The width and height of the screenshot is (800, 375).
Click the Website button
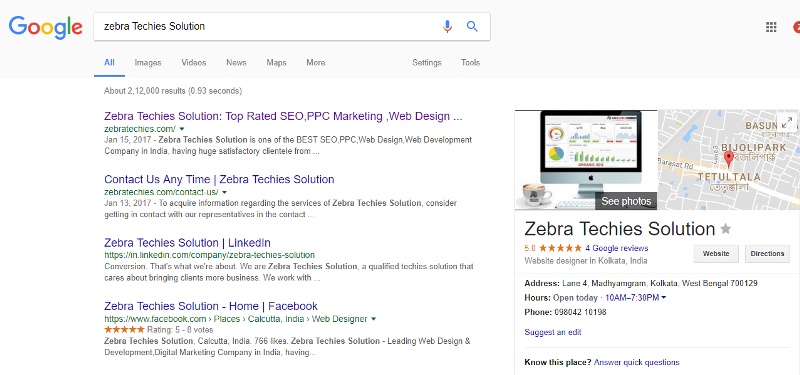coord(716,254)
